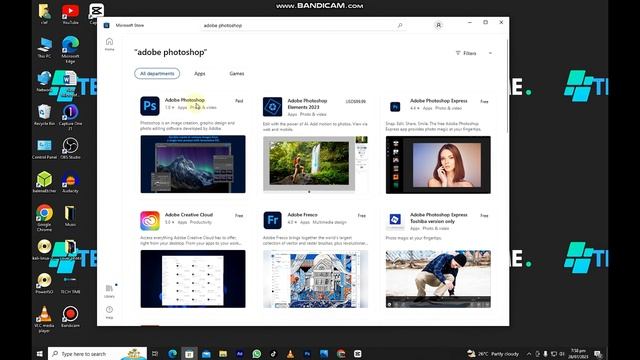Select Bandicam desktop shortcut
640x360 pixels.
(70, 317)
